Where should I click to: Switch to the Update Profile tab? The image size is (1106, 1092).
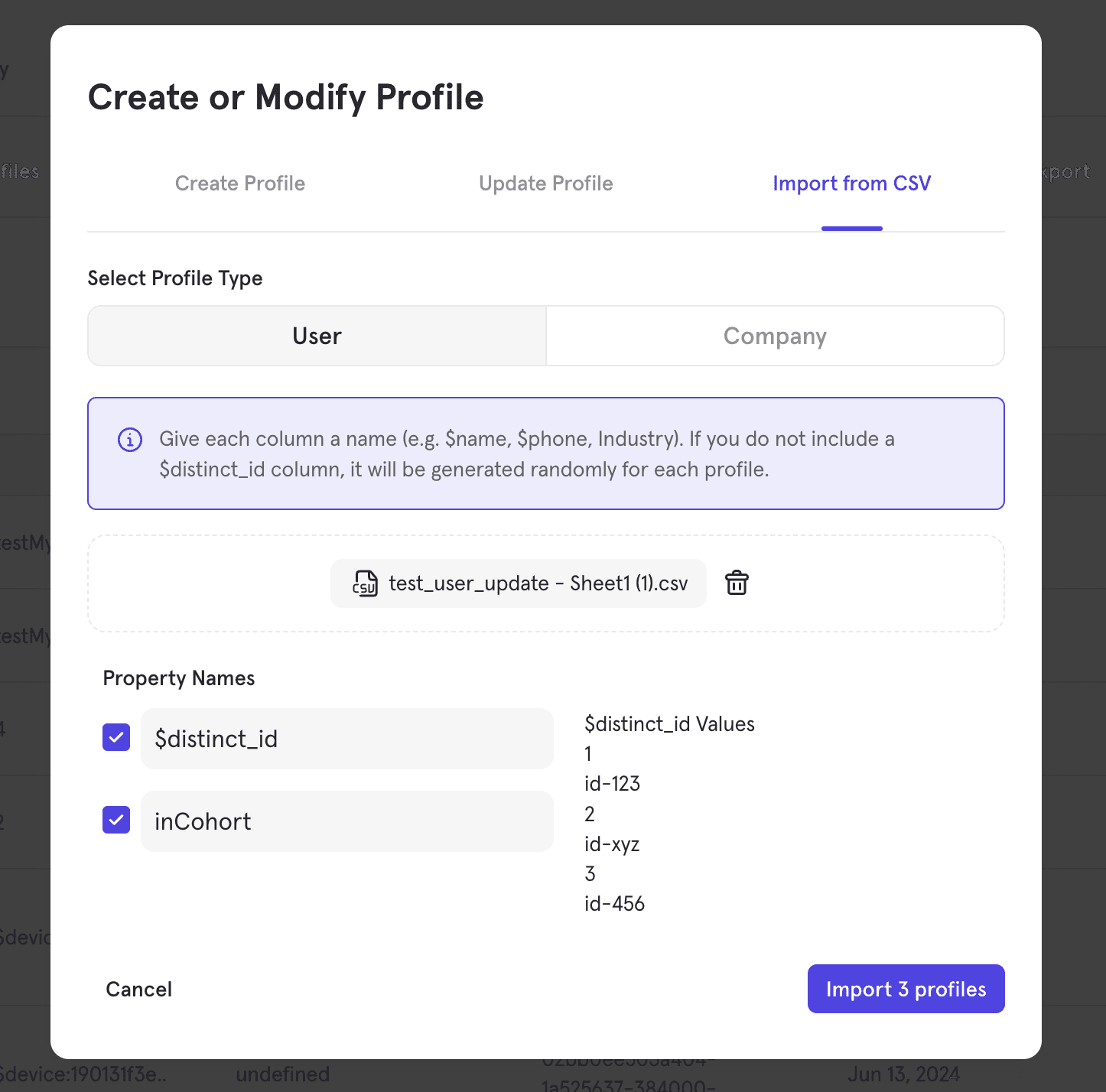click(545, 184)
